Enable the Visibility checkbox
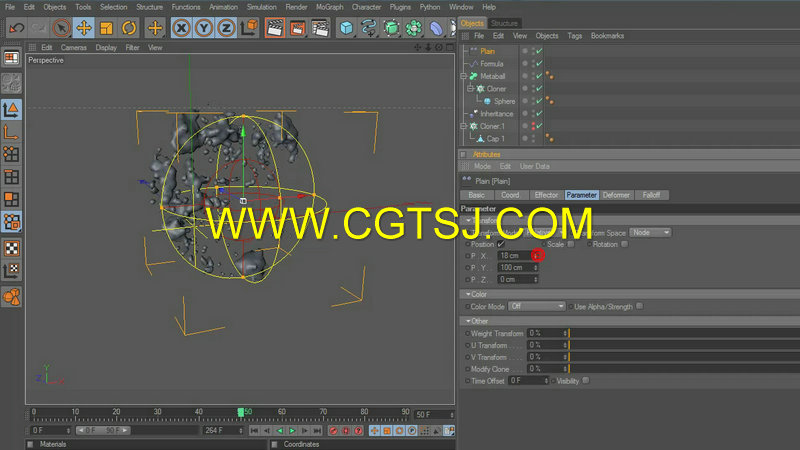800x450 pixels. pyautogui.click(x=586, y=381)
